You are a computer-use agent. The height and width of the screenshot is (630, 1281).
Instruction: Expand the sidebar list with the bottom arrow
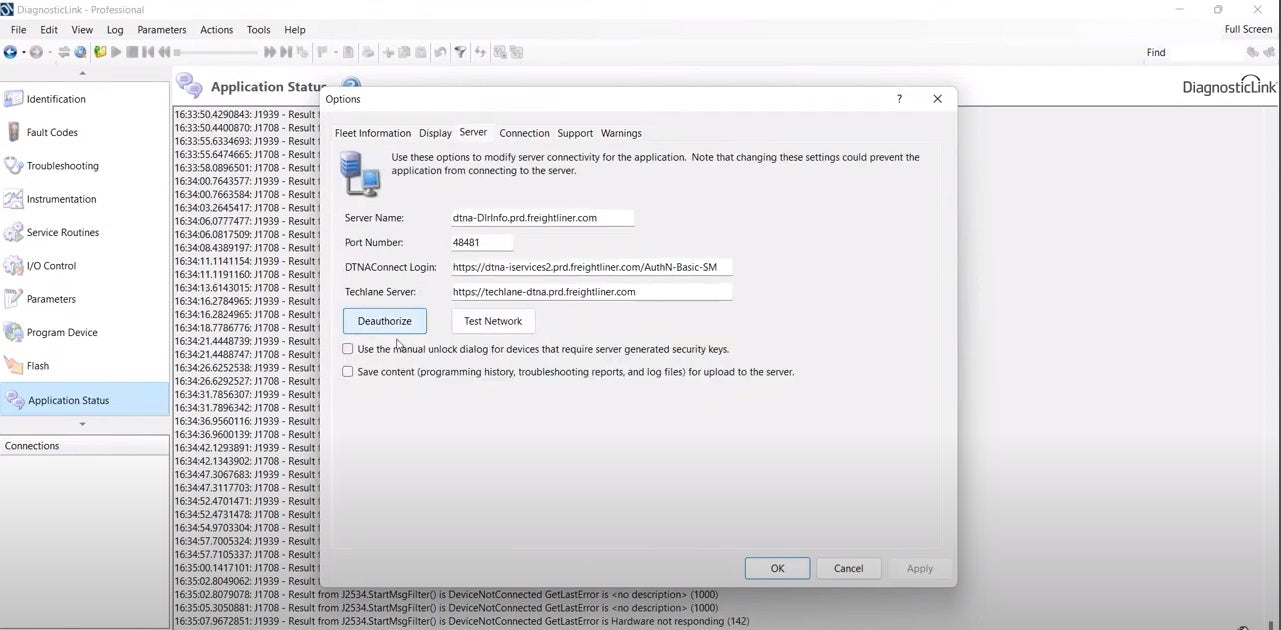tap(82, 424)
